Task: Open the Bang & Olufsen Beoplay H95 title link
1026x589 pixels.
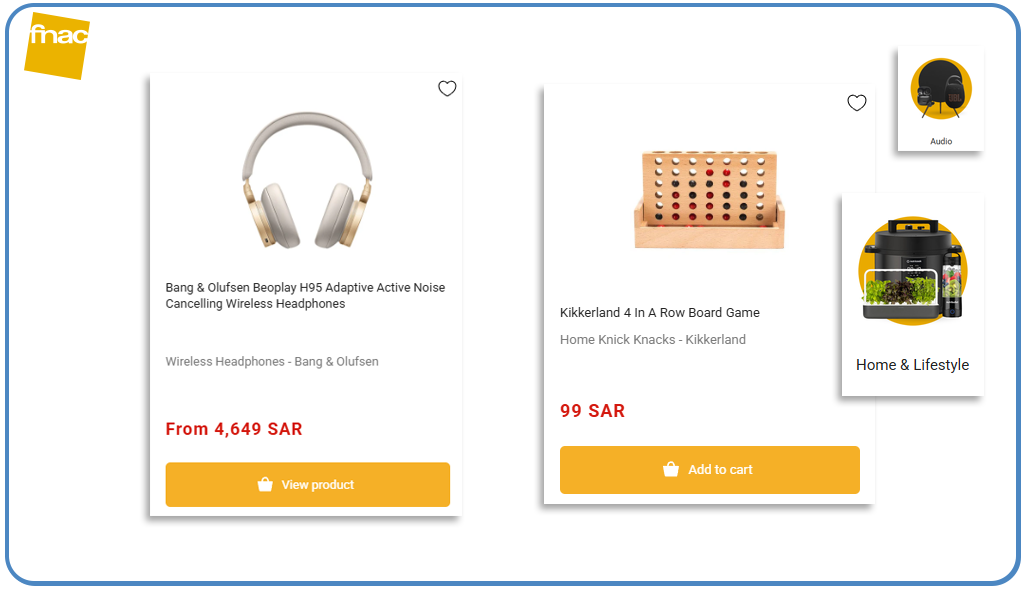Action: coord(305,295)
